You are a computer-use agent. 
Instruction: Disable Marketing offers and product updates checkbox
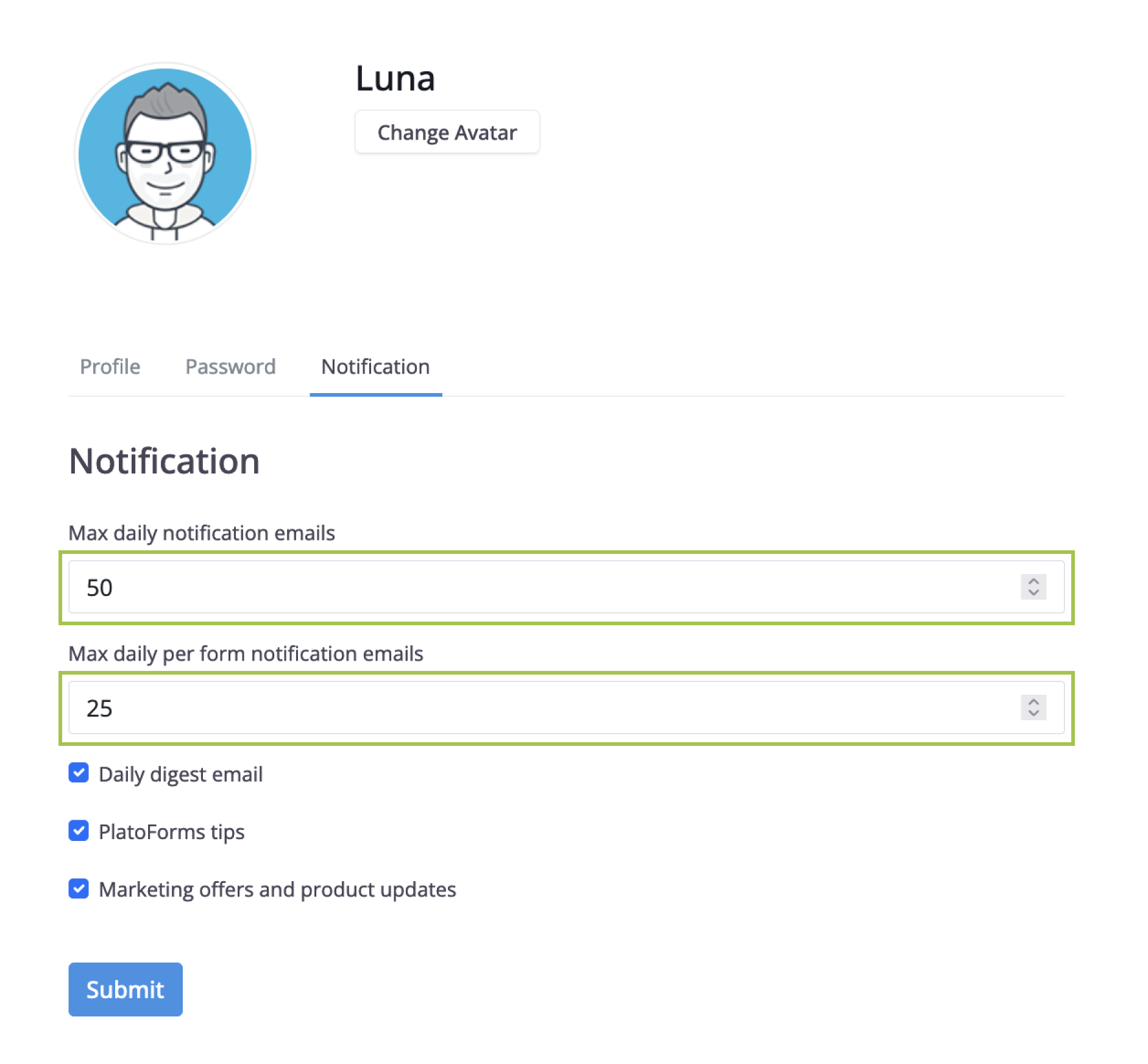pos(79,888)
